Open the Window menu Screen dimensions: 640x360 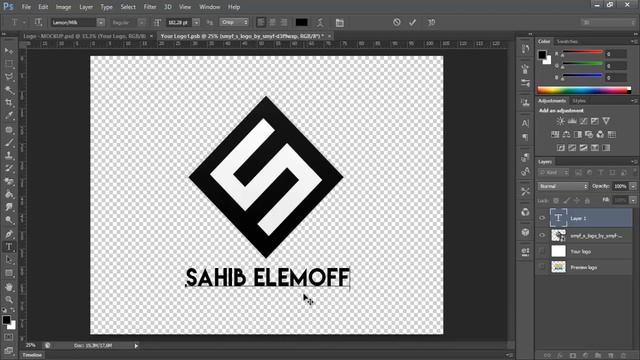coord(210,7)
